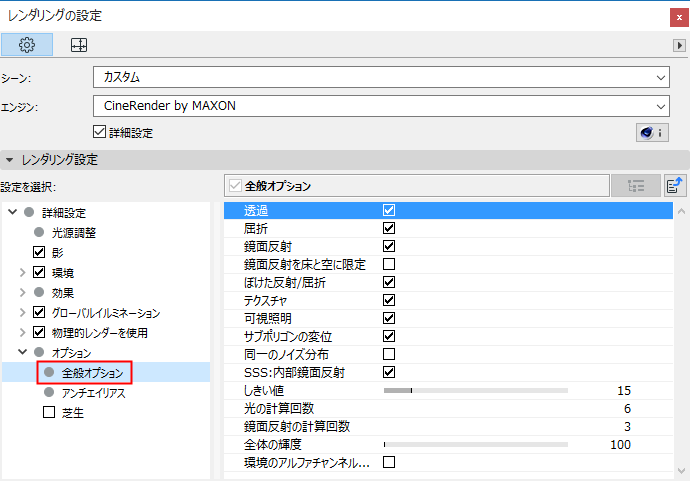Toggle the 詳細設定 checkbox below the engine
This screenshot has width=690, height=481.
99,132
